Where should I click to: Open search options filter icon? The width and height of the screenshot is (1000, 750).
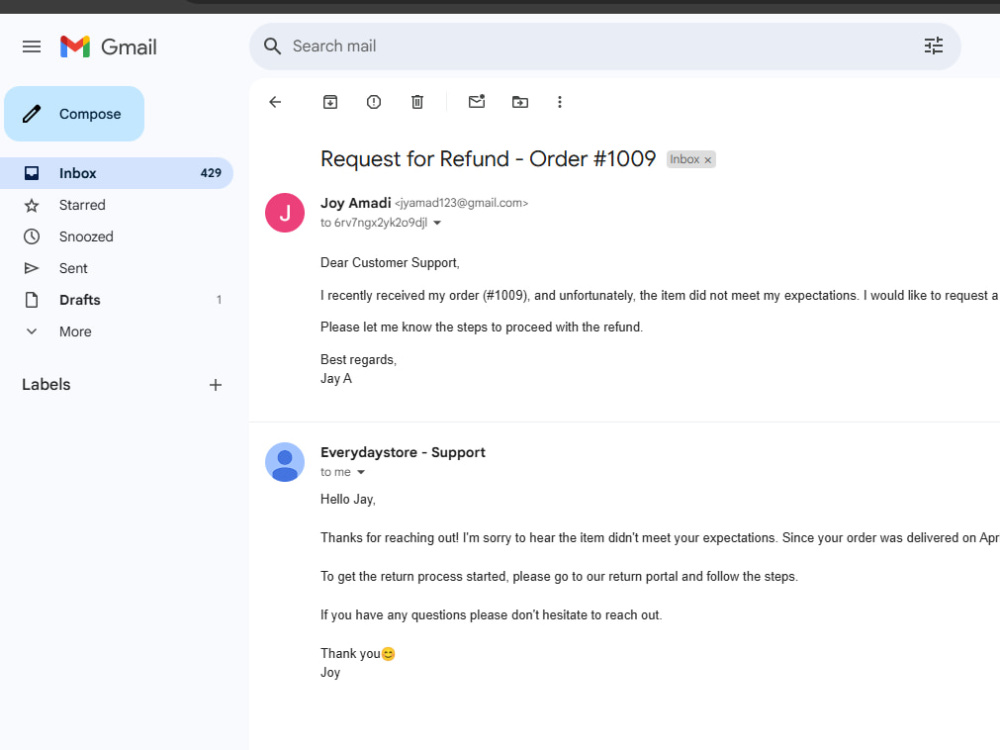click(x=934, y=46)
